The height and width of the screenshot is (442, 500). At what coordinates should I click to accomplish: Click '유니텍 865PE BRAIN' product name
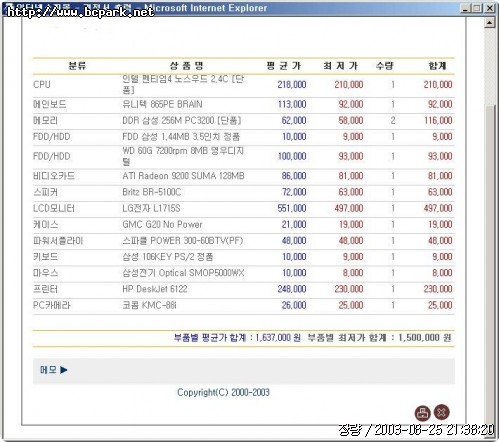(162, 104)
